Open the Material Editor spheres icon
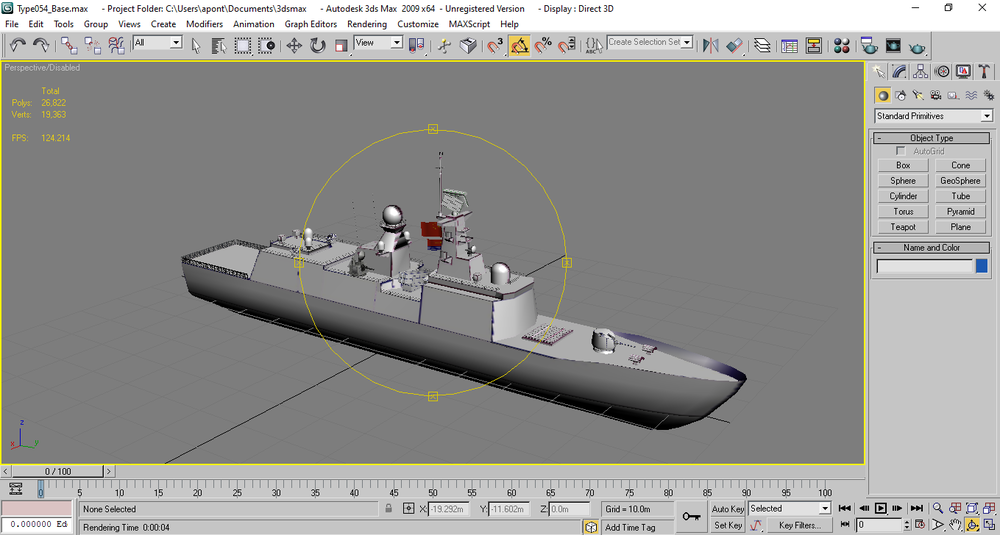Image resolution: width=1000 pixels, height=535 pixels. [x=842, y=45]
